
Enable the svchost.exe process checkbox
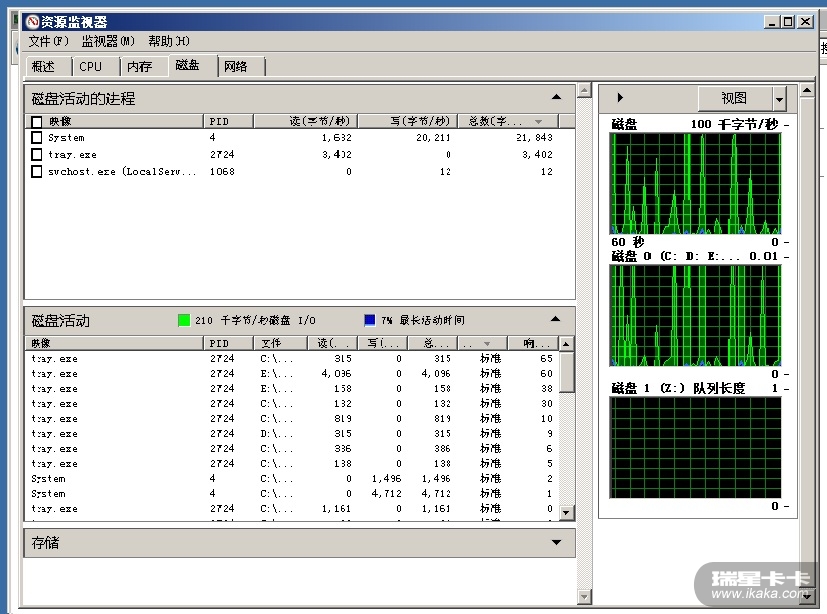37,172
